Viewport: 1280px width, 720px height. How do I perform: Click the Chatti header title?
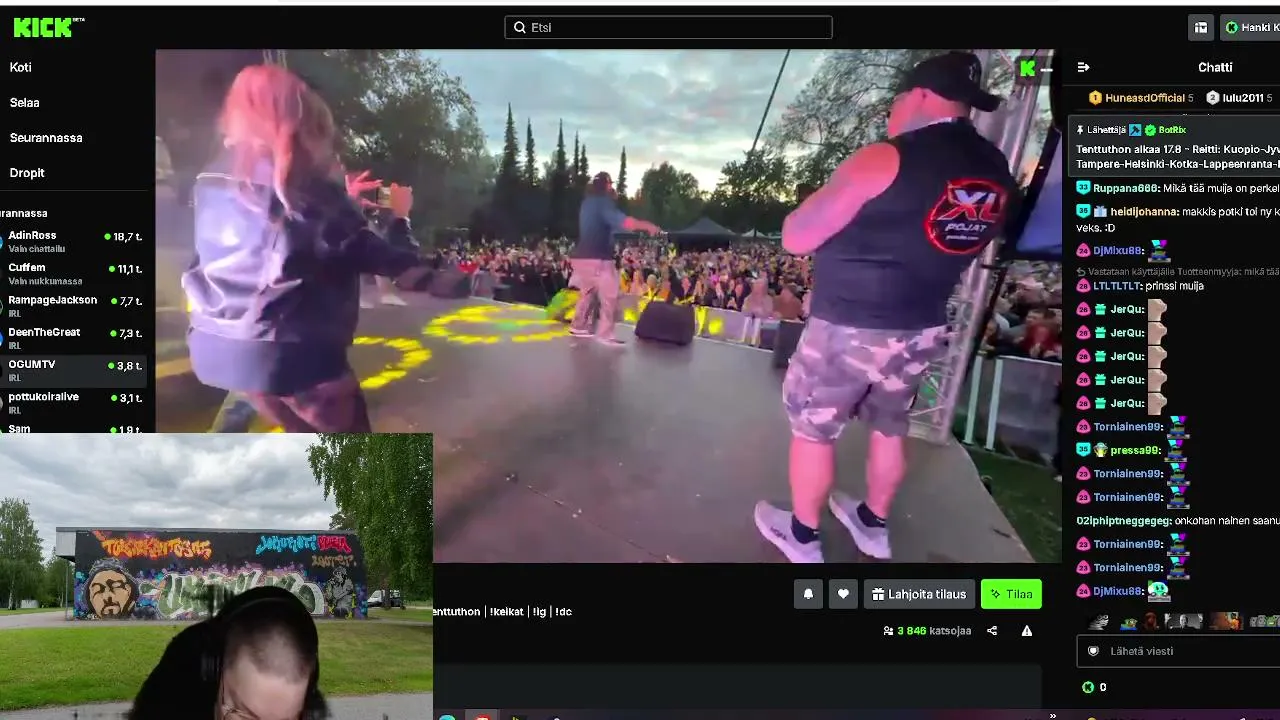1215,67
